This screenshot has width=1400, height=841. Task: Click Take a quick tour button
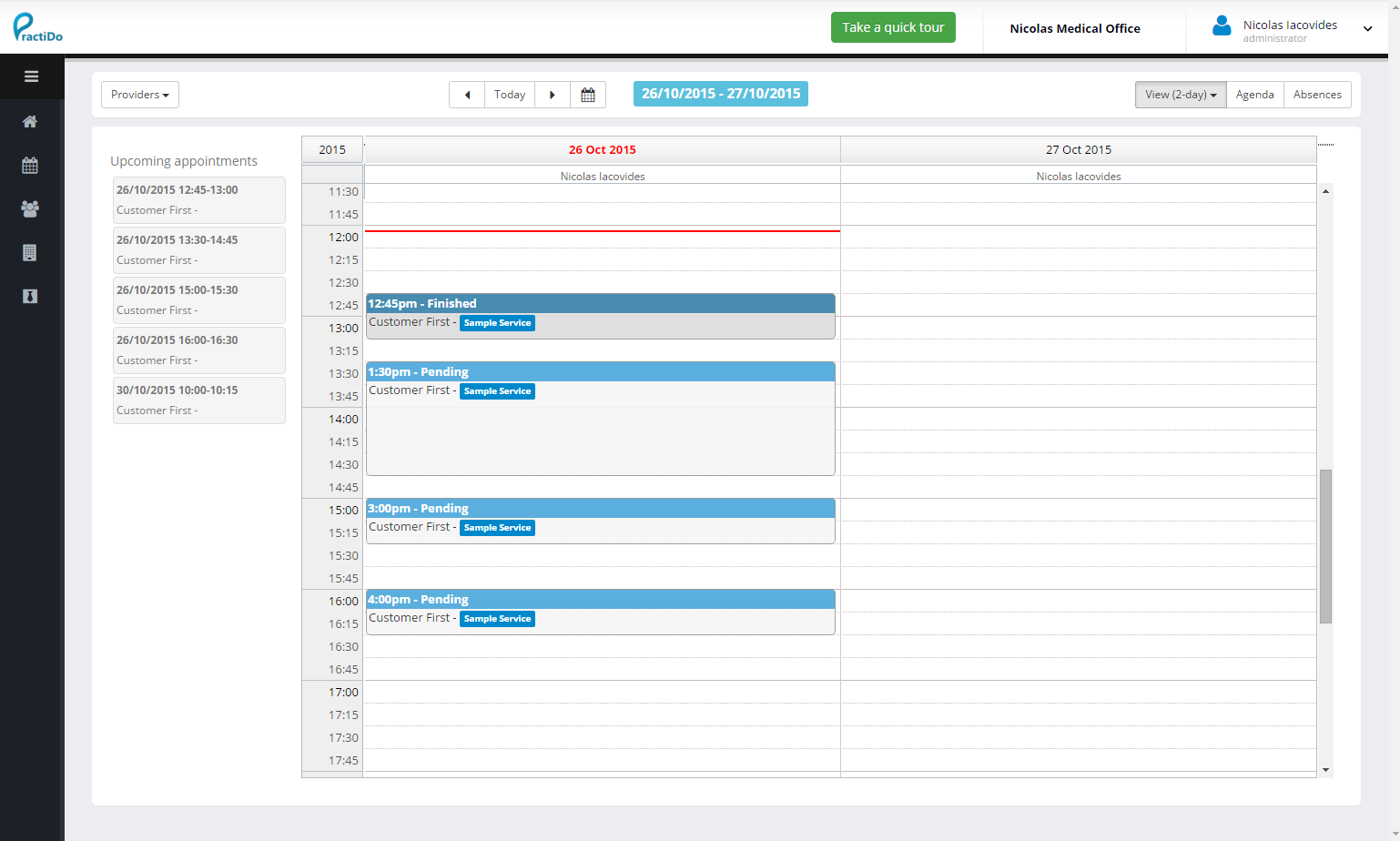click(x=893, y=27)
